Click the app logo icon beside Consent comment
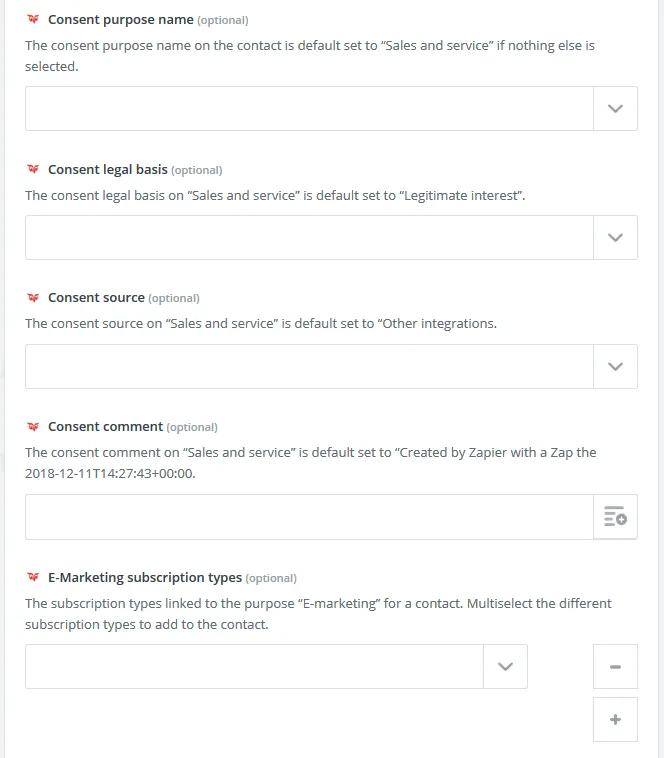Image resolution: width=664 pixels, height=758 pixels. pyautogui.click(x=33, y=427)
